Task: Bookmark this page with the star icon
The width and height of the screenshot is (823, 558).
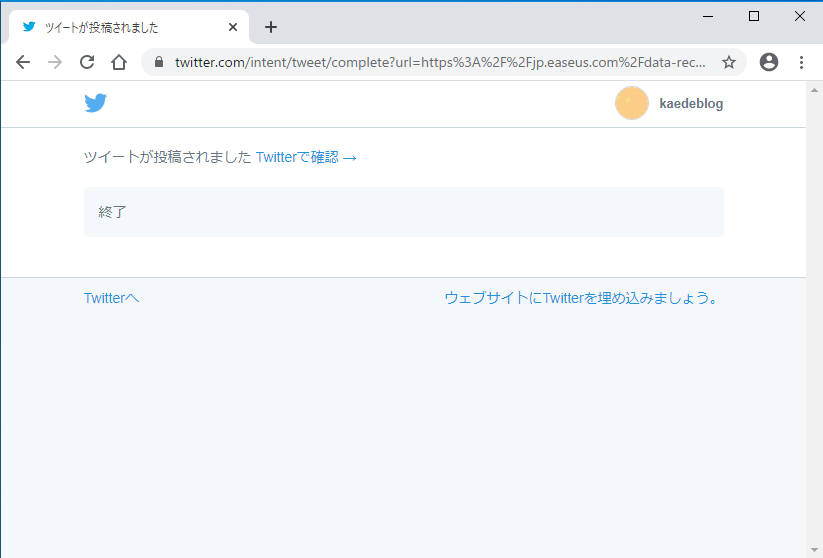Action: coord(729,62)
